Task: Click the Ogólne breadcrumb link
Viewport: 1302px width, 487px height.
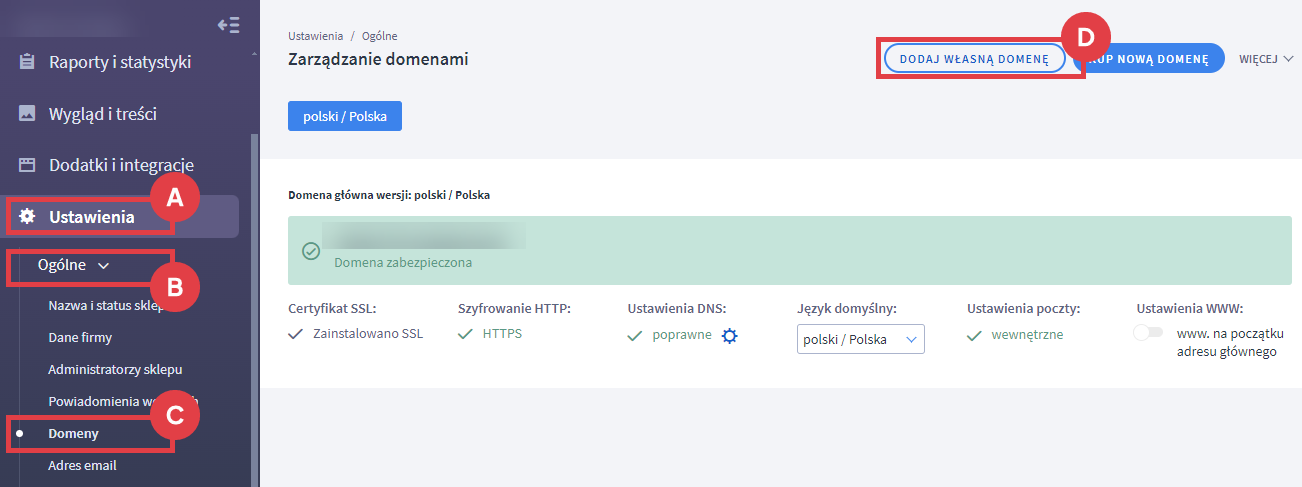Action: pos(380,36)
